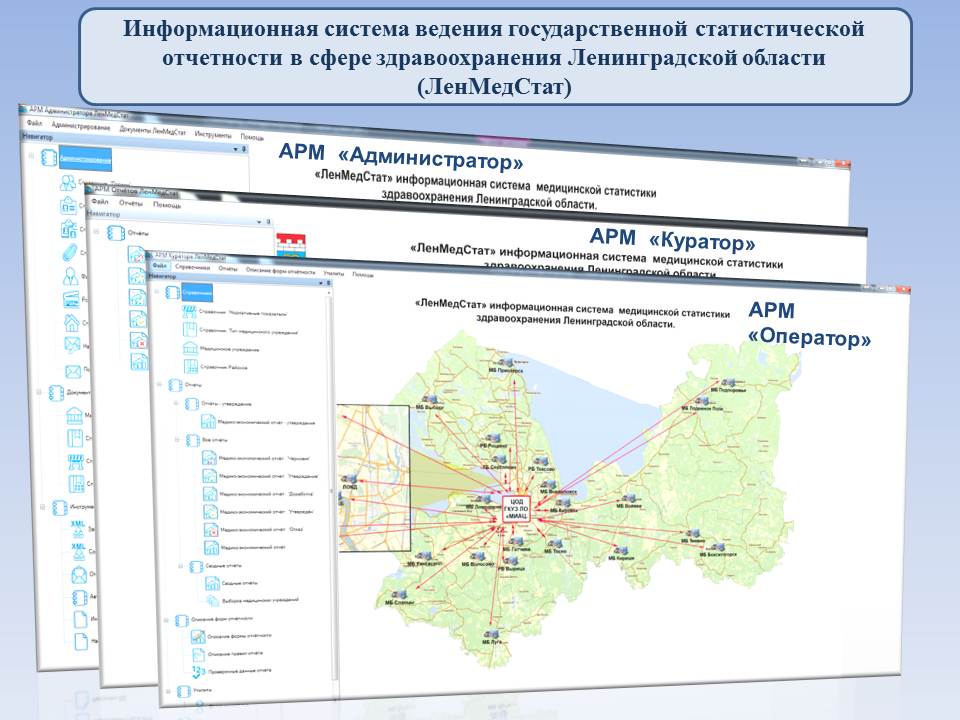This screenshot has height=720, width=960.
Task: Open the Справочники menu in the Куратор window
Action: pyautogui.click(x=192, y=267)
